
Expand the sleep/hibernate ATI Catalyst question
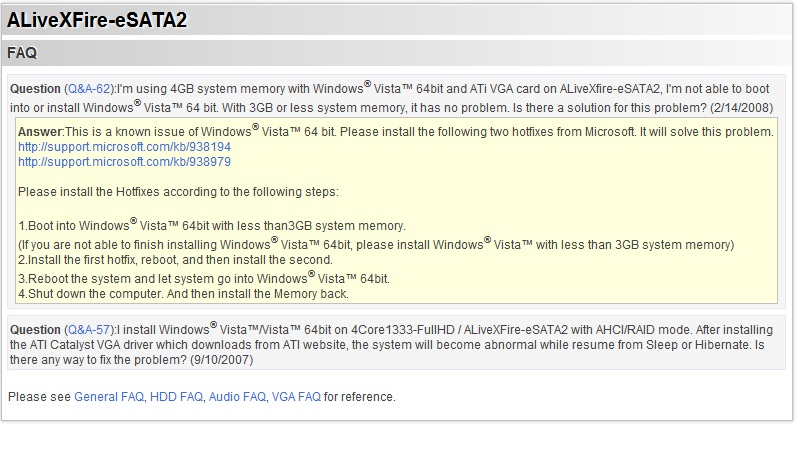400,337
